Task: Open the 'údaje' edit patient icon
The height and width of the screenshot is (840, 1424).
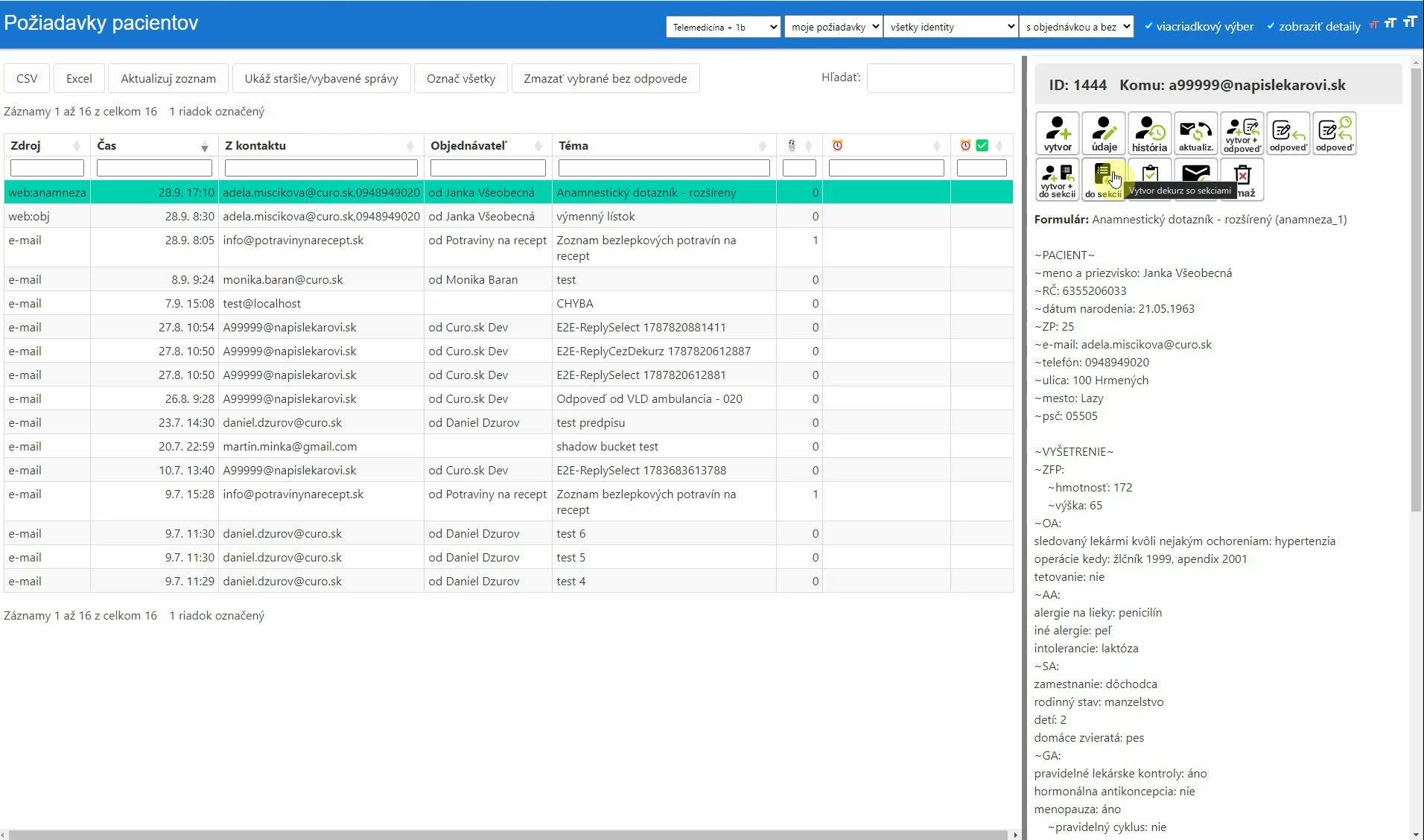Action: (x=1104, y=133)
